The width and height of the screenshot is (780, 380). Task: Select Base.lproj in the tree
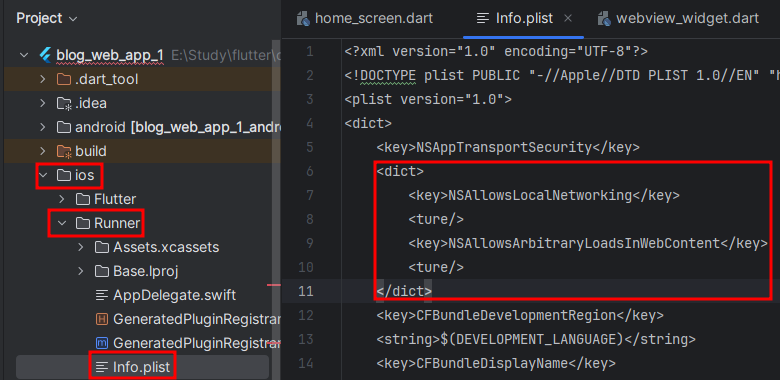point(146,271)
